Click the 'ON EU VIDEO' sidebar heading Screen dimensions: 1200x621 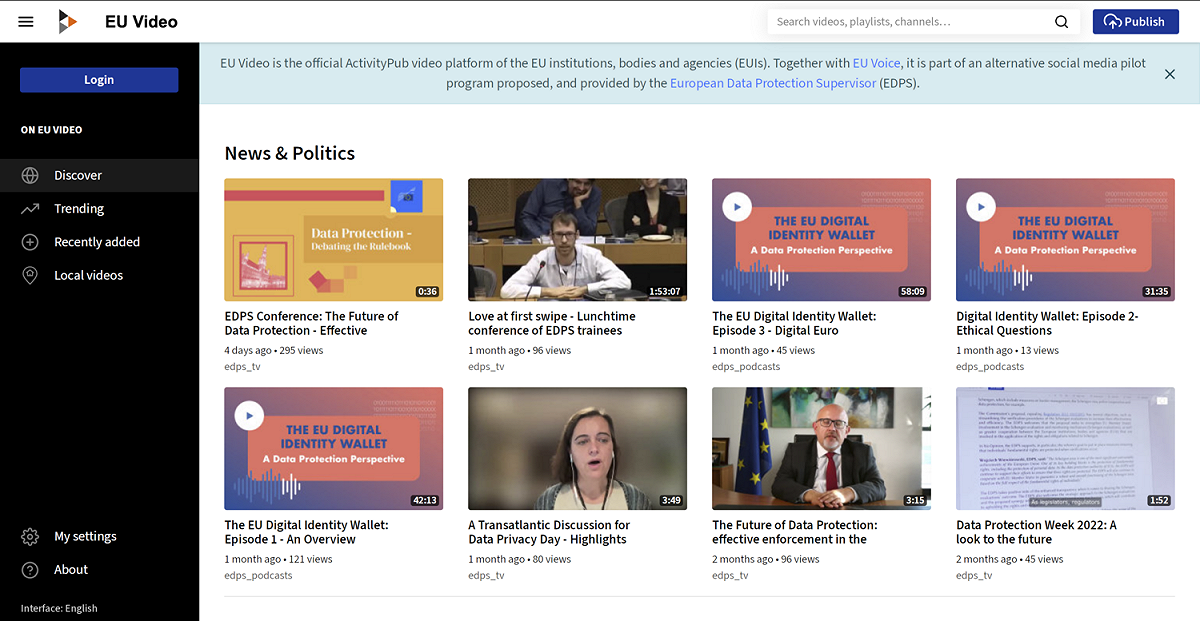(51, 130)
